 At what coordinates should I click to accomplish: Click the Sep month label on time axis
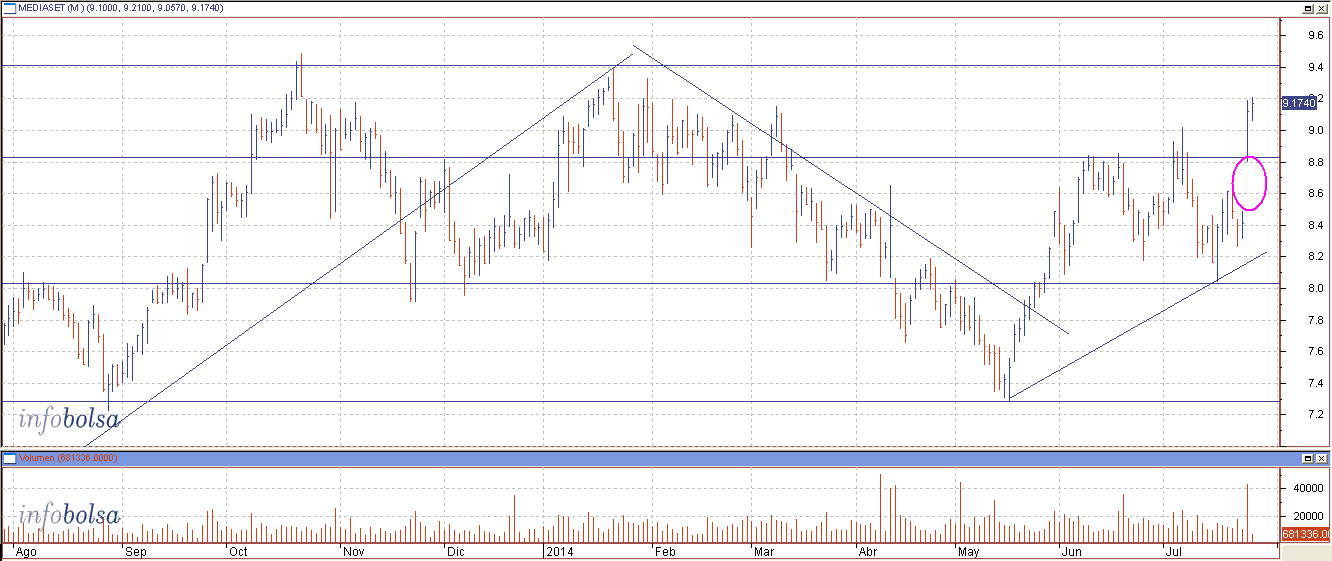tap(135, 551)
